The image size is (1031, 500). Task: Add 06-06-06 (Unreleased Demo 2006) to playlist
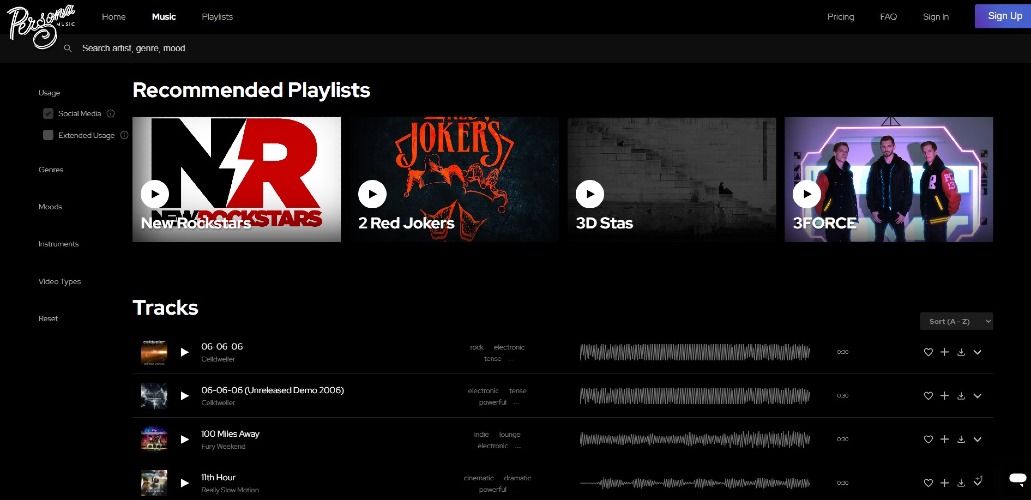pyautogui.click(x=944, y=396)
